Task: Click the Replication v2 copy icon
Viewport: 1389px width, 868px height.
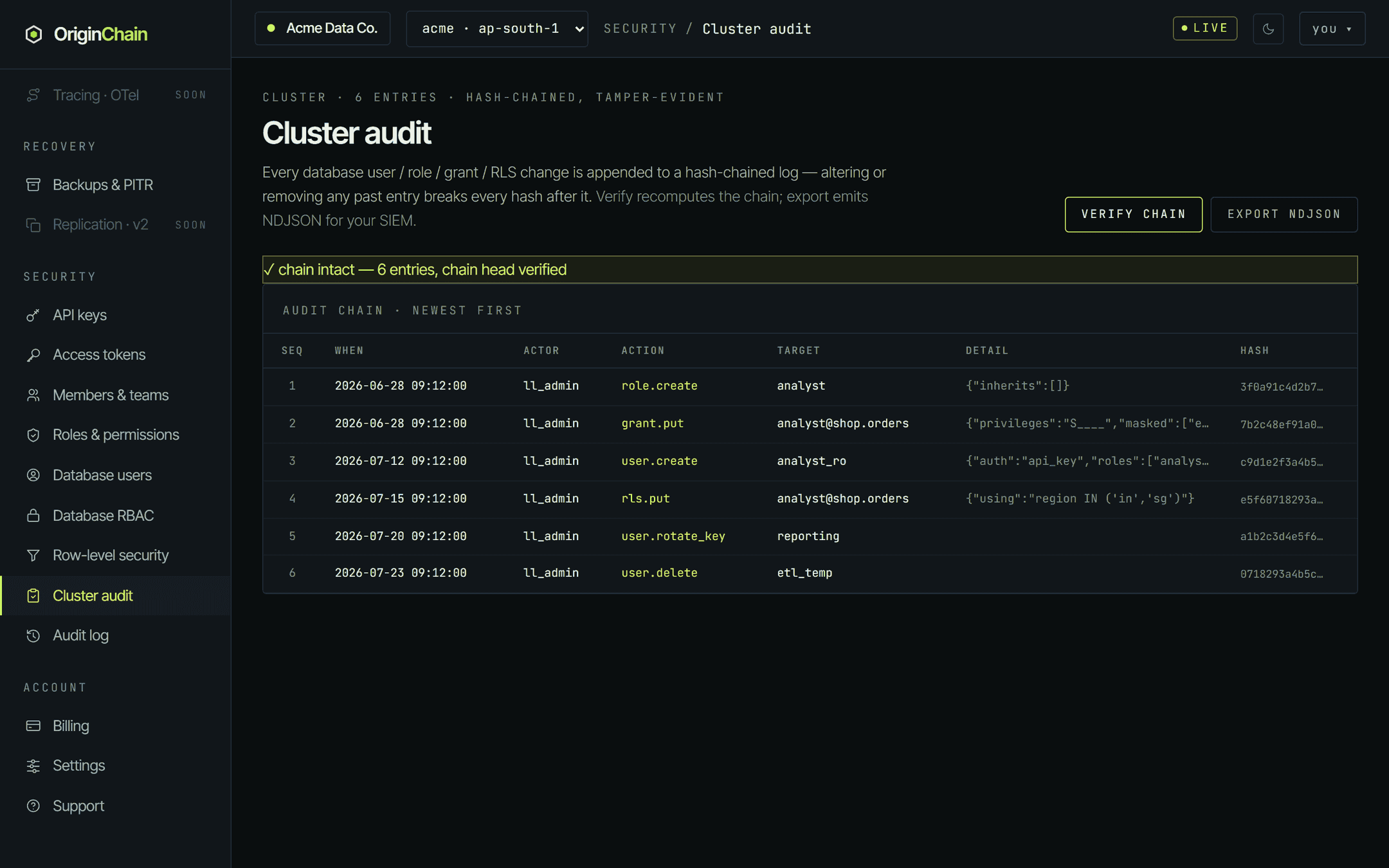Action: 33,224
